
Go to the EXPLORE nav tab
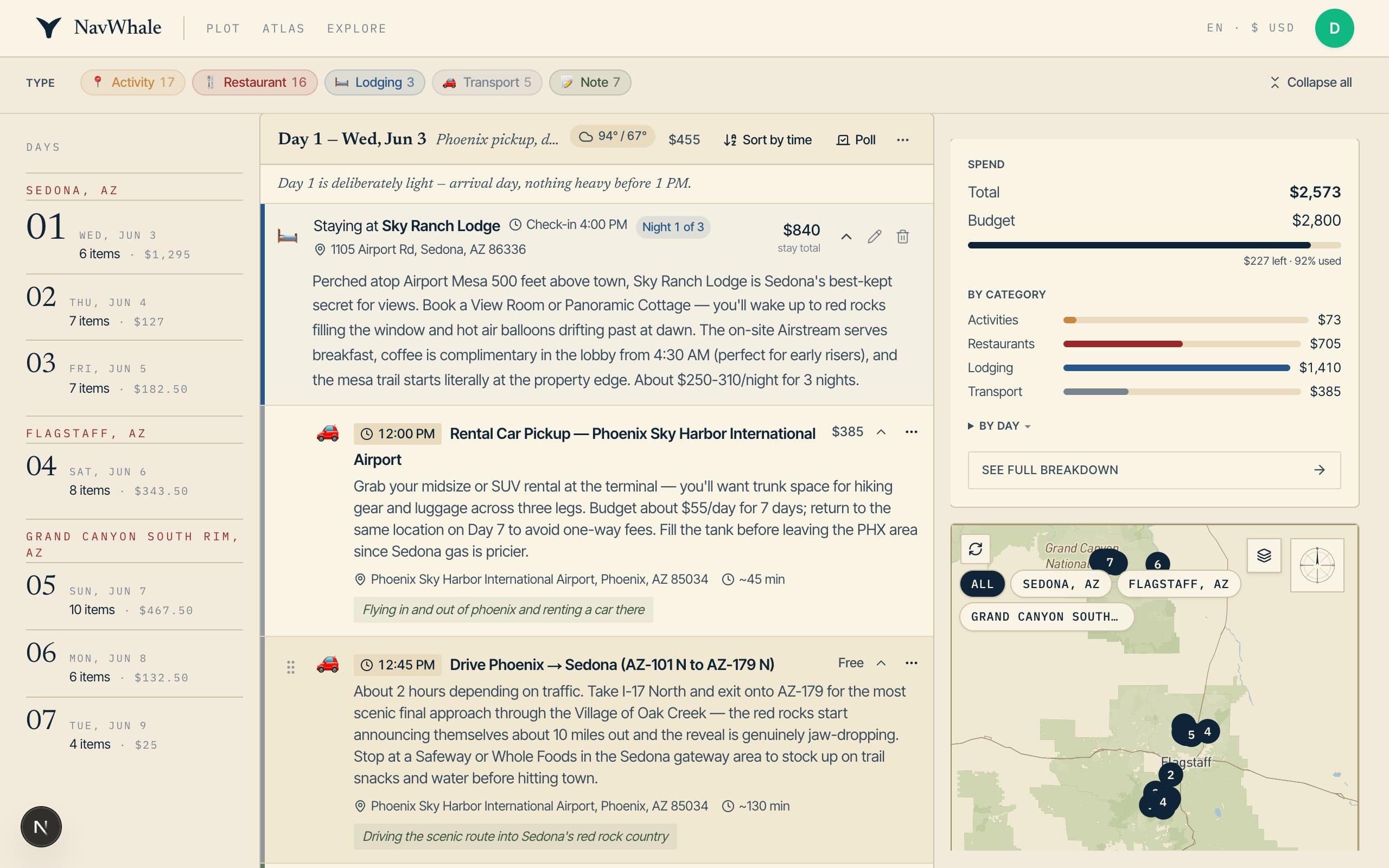point(356,28)
